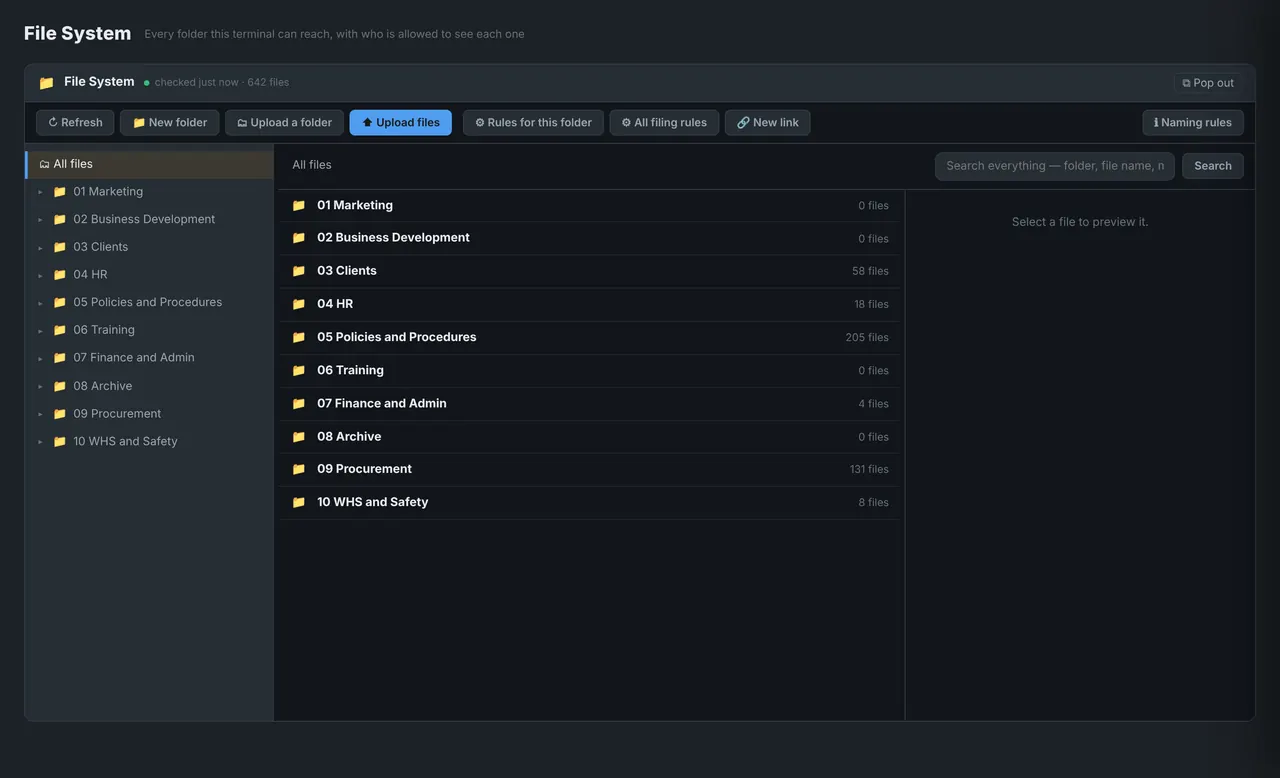
Task: Click the All files breadcrumb label
Action: 312,165
